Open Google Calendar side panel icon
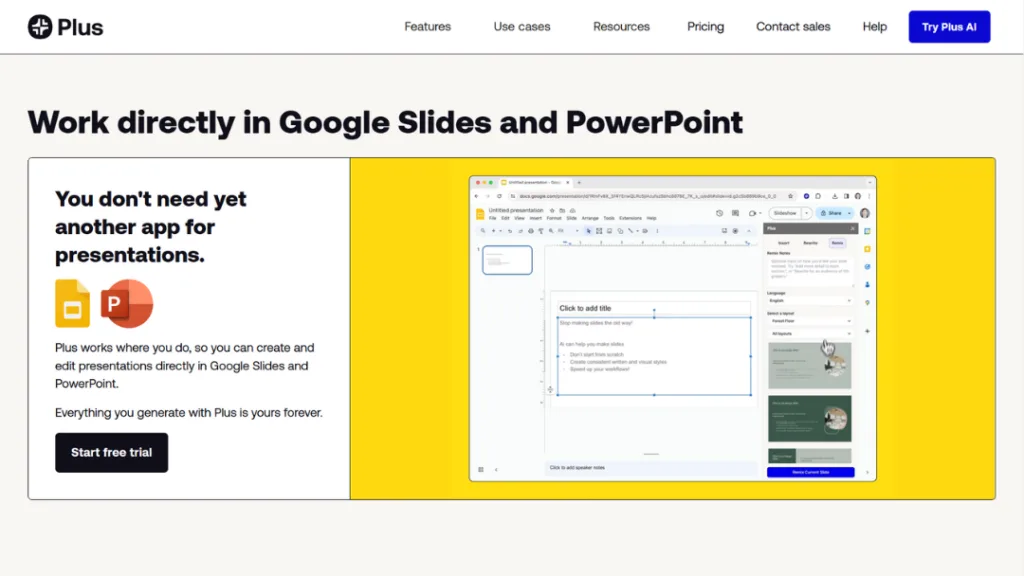The height and width of the screenshot is (576, 1024). tap(867, 231)
